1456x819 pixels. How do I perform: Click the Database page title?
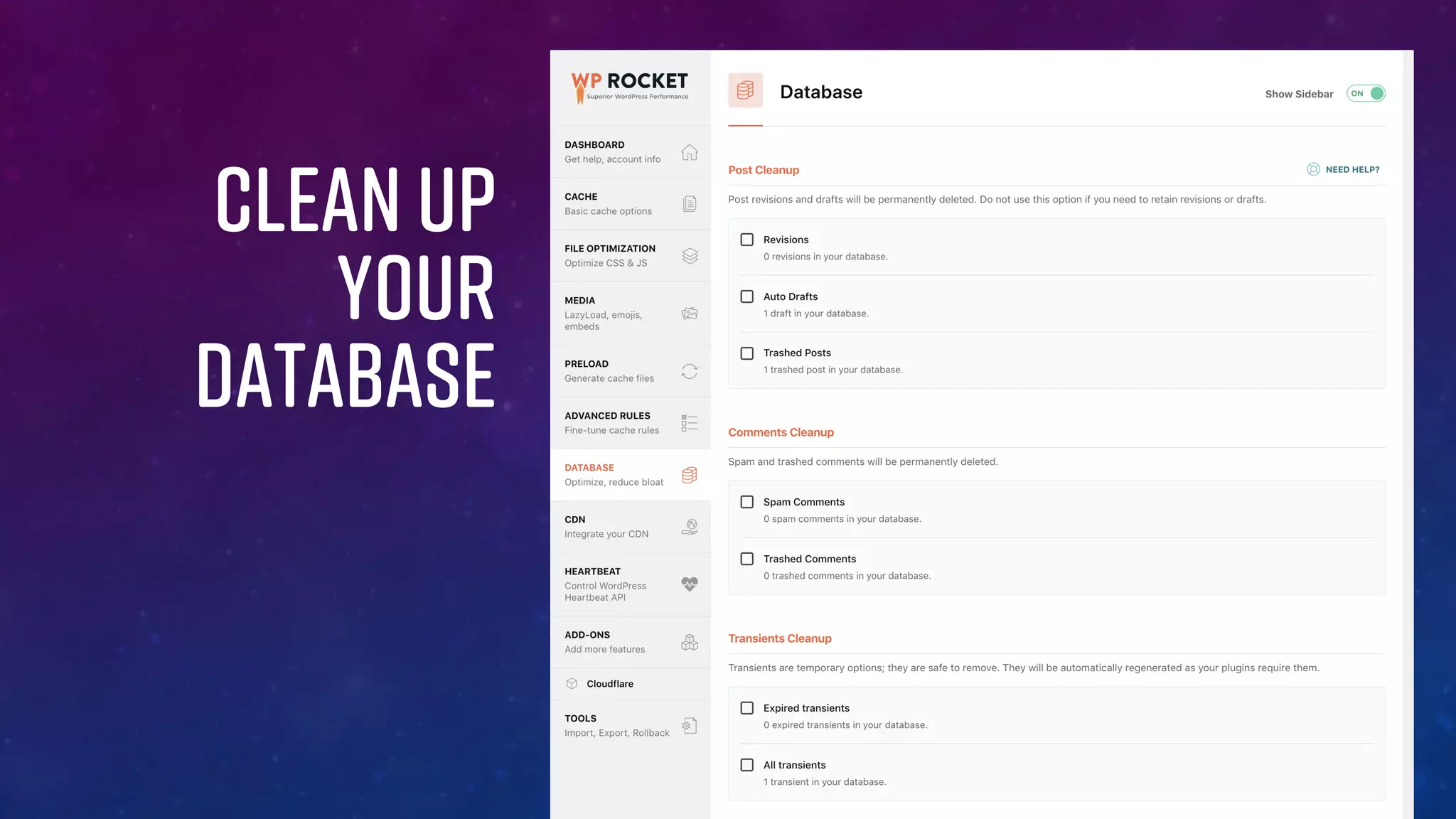pyautogui.click(x=821, y=92)
